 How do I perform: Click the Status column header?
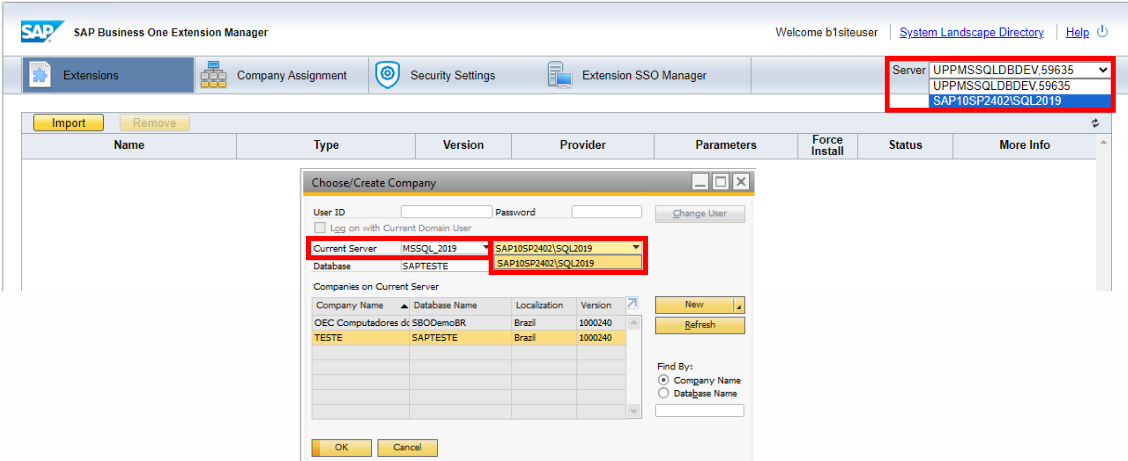905,145
